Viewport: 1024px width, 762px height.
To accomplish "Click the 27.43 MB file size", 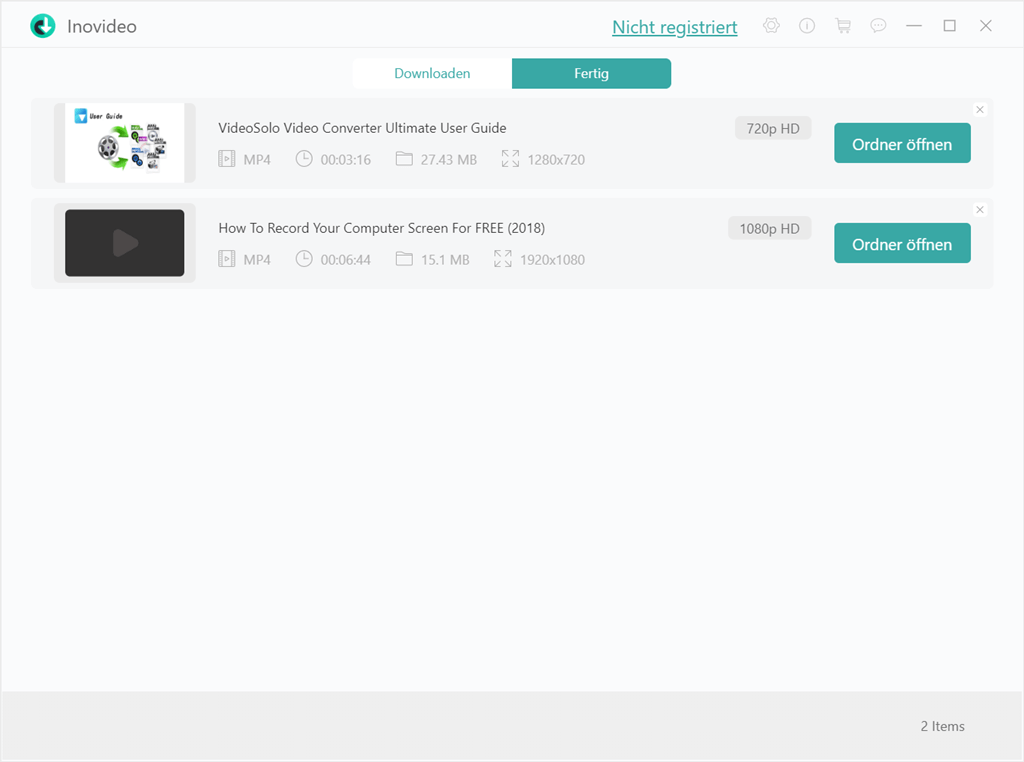I will [x=449, y=159].
